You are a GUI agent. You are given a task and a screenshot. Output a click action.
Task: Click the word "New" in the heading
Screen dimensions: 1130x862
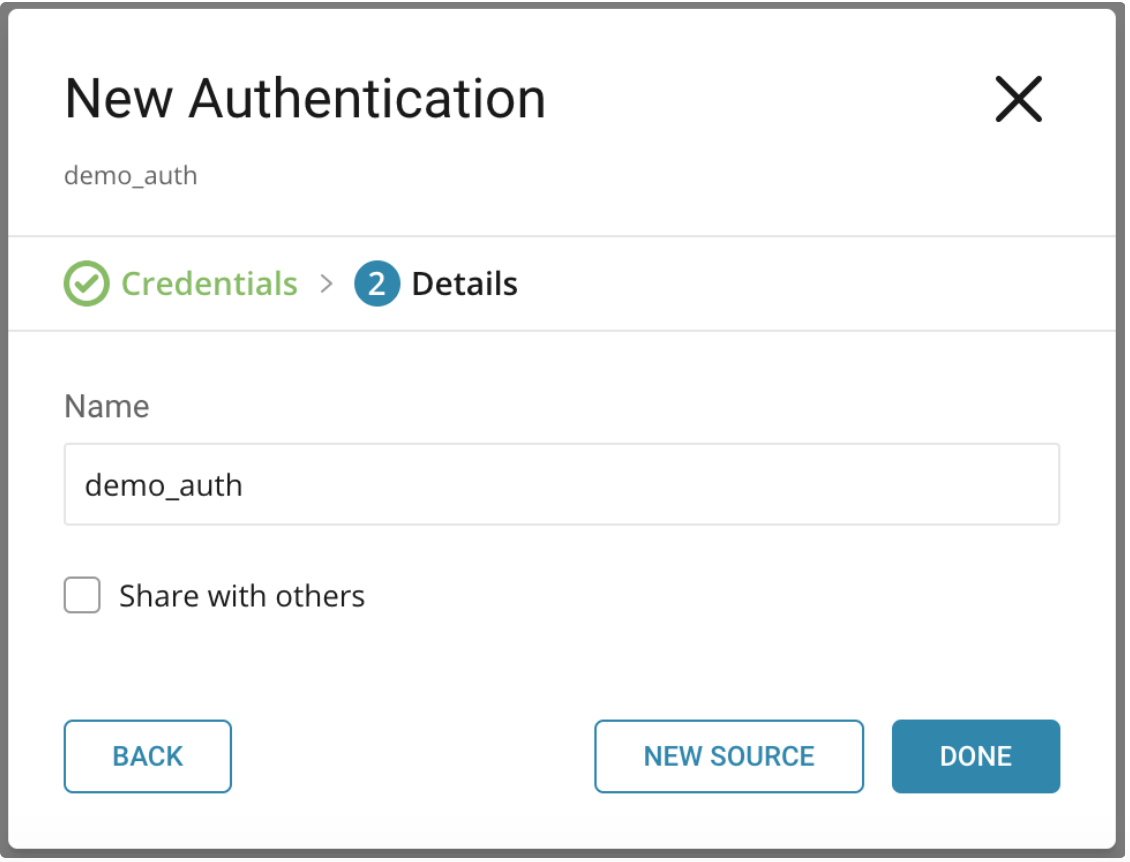pyautogui.click(x=120, y=99)
